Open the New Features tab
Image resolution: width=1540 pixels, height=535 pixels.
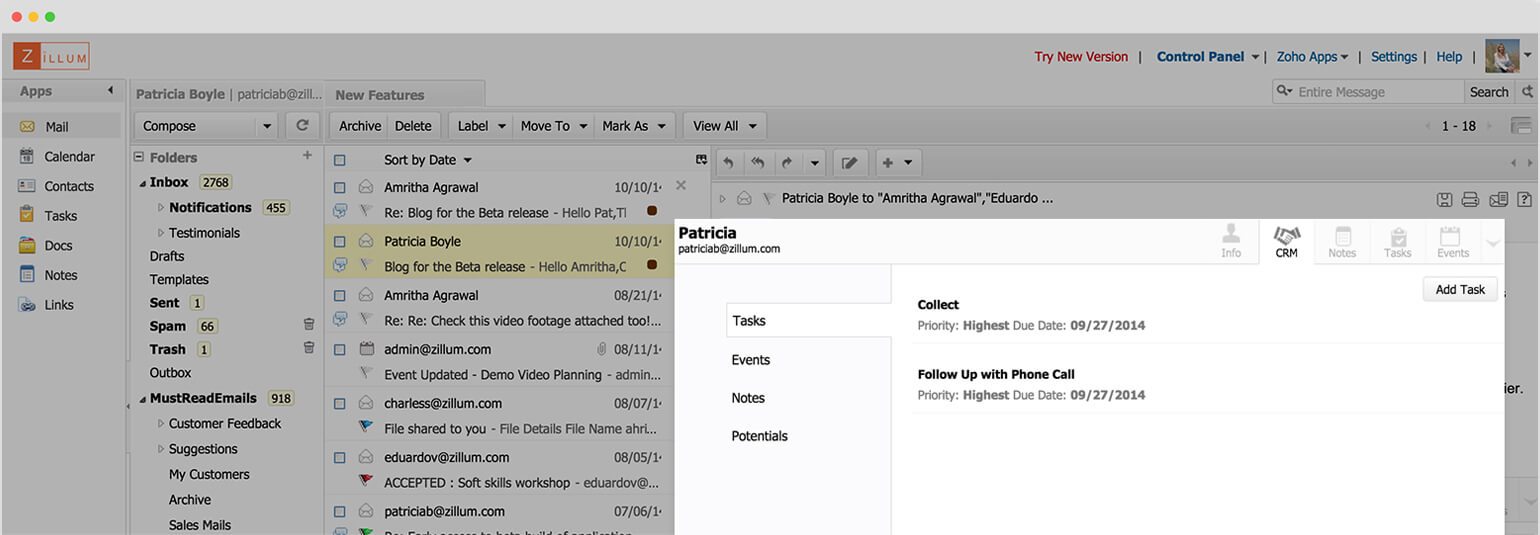pyautogui.click(x=405, y=95)
